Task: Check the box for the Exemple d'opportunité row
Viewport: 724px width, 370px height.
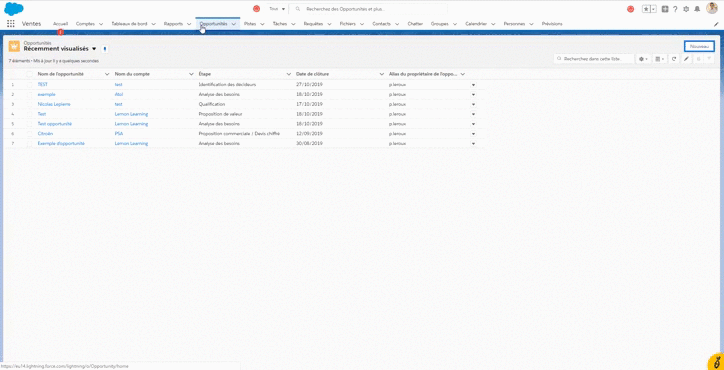Action: coord(30,144)
